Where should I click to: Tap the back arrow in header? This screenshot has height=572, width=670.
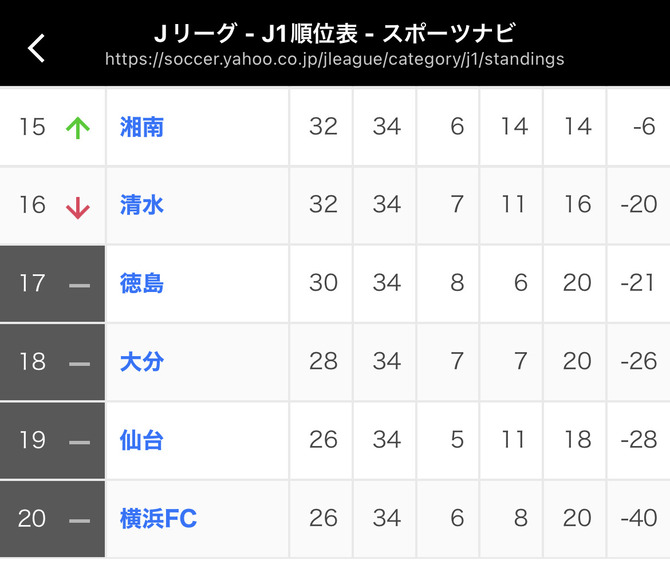pos(37,48)
